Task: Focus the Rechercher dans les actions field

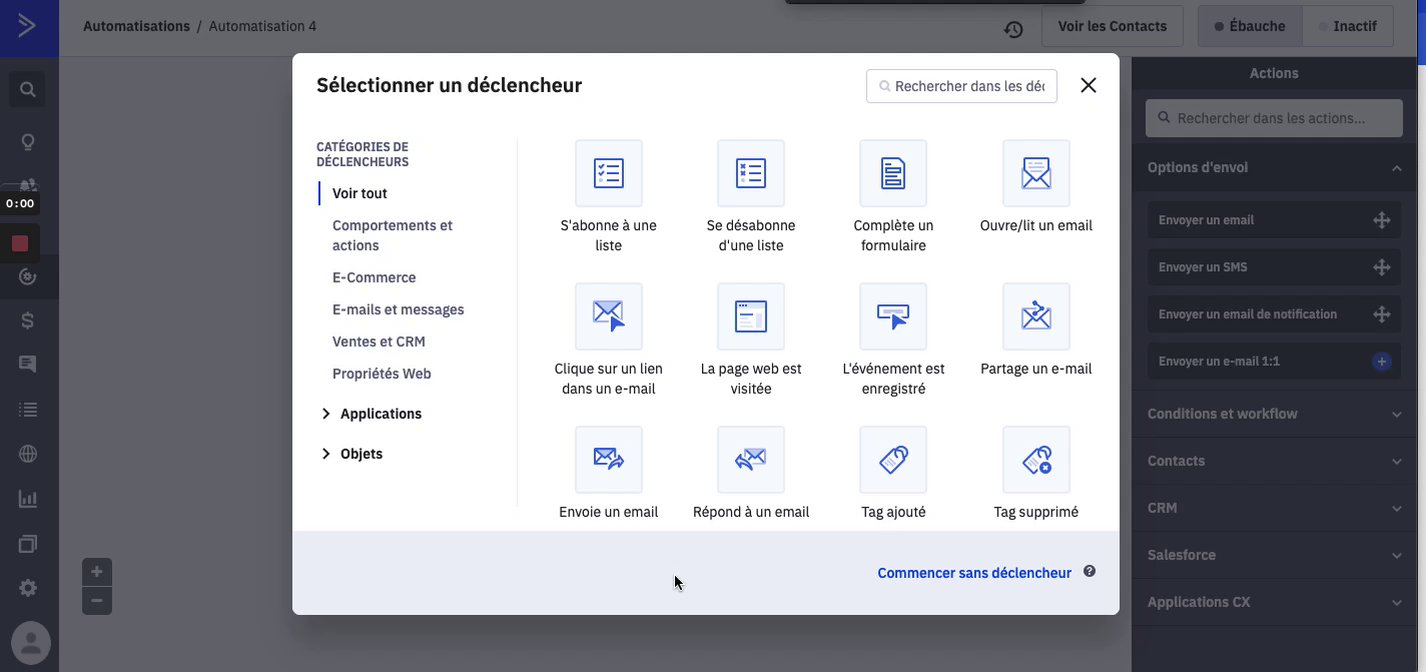Action: coord(1274,118)
